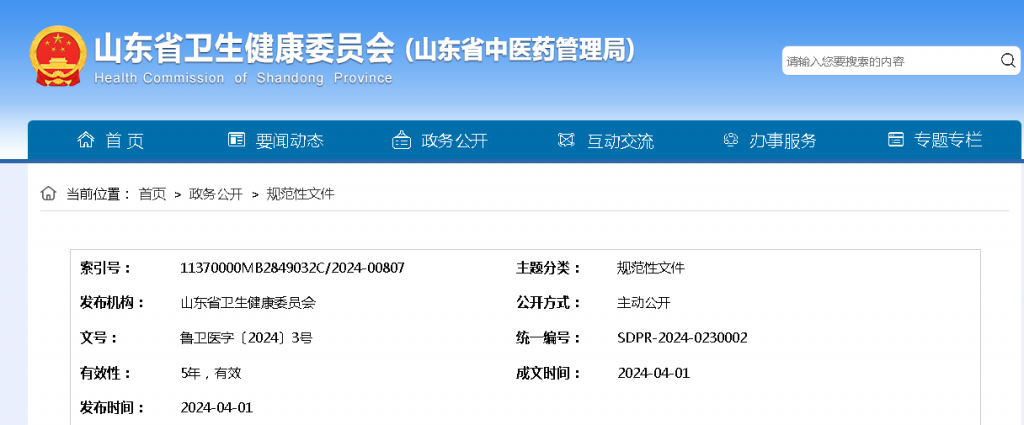Viewport: 1024px width, 425px height.
Task: Click the national emblem logo
Action: [x=57, y=55]
